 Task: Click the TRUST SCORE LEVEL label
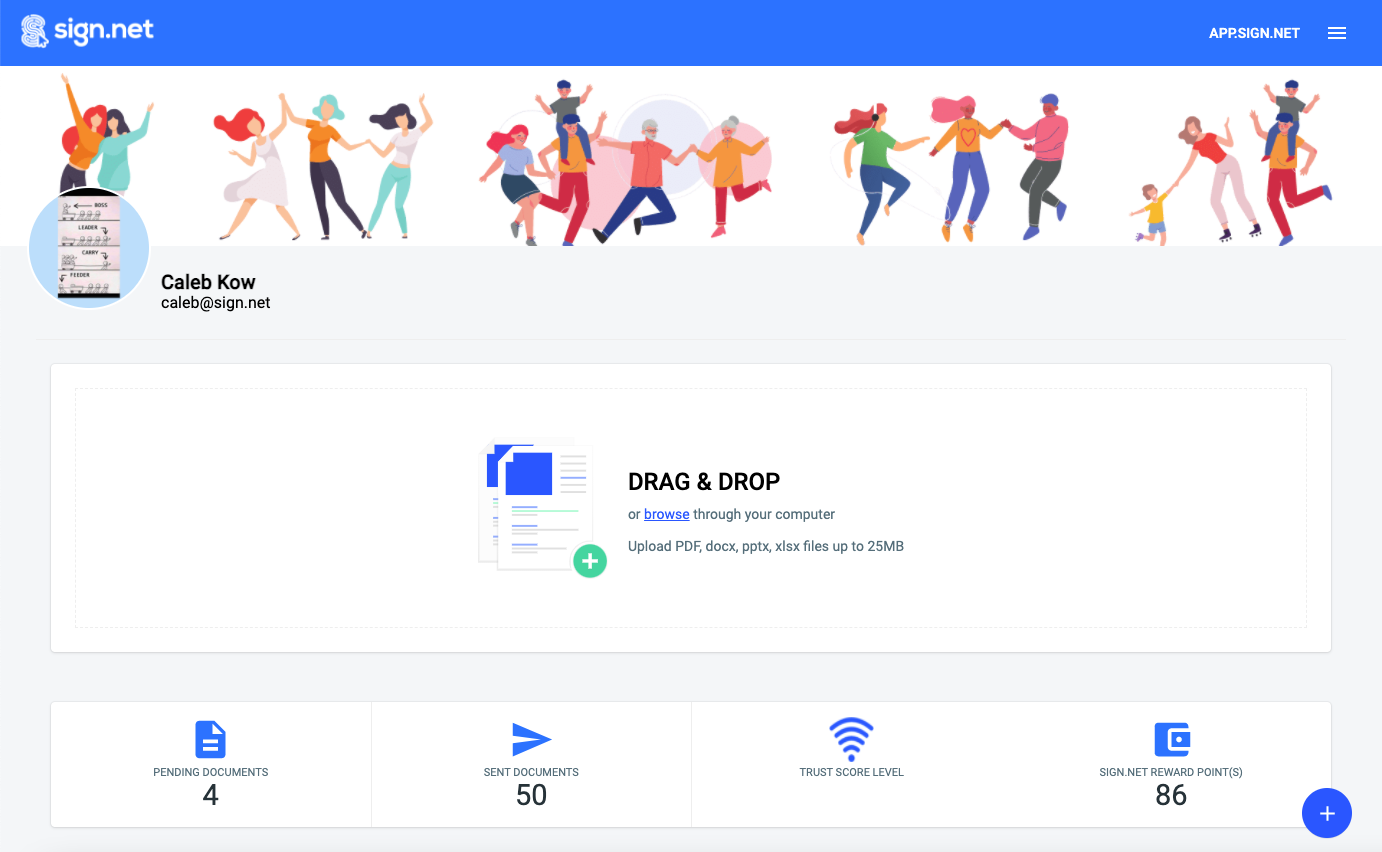[x=851, y=772]
